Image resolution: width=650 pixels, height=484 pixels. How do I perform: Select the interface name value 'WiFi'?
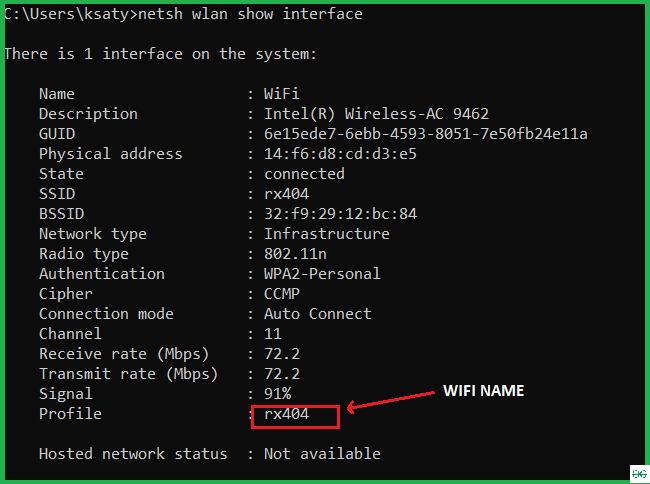(x=281, y=94)
